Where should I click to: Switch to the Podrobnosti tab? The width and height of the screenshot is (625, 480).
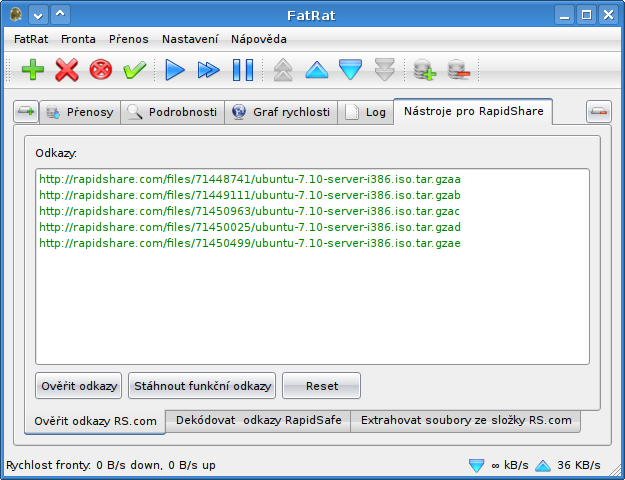[x=173, y=112]
